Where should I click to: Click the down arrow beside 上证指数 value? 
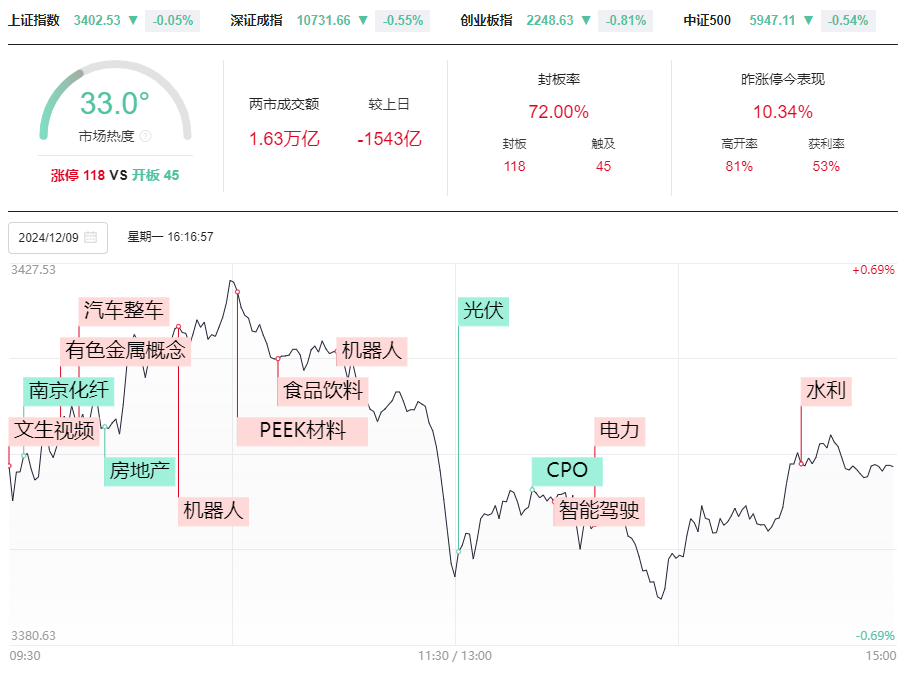(x=133, y=20)
